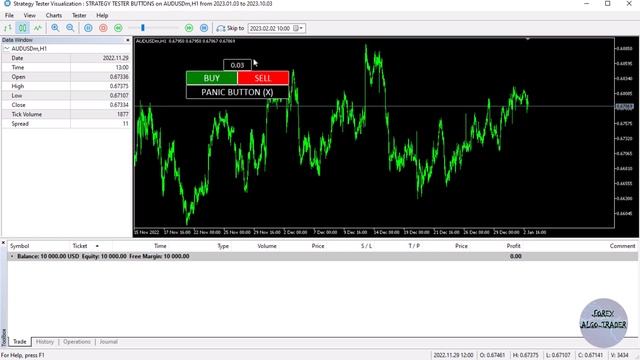This screenshot has height=360, width=640.
Task: Close the Toolbox panel
Action: 3,243
